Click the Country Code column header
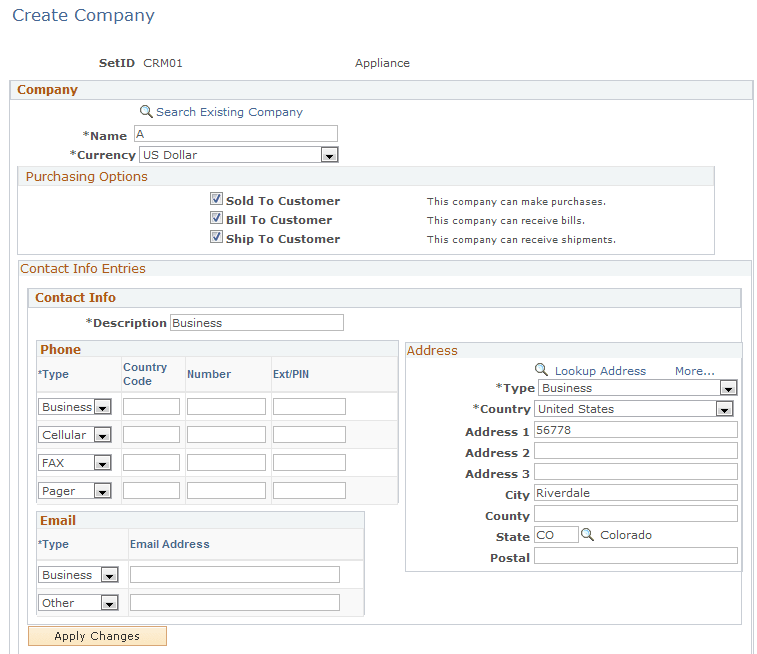Image resolution: width=757 pixels, height=654 pixels. click(x=145, y=374)
